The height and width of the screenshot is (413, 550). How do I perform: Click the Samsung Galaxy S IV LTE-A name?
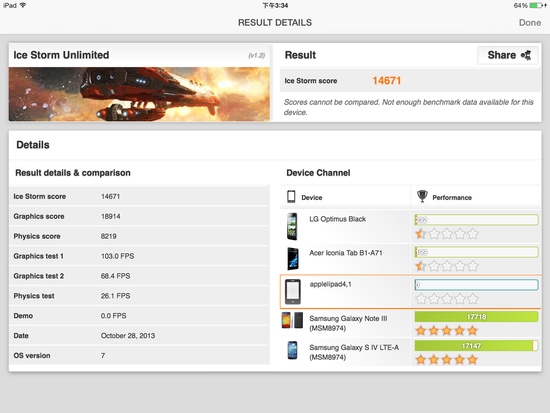[x=354, y=352]
